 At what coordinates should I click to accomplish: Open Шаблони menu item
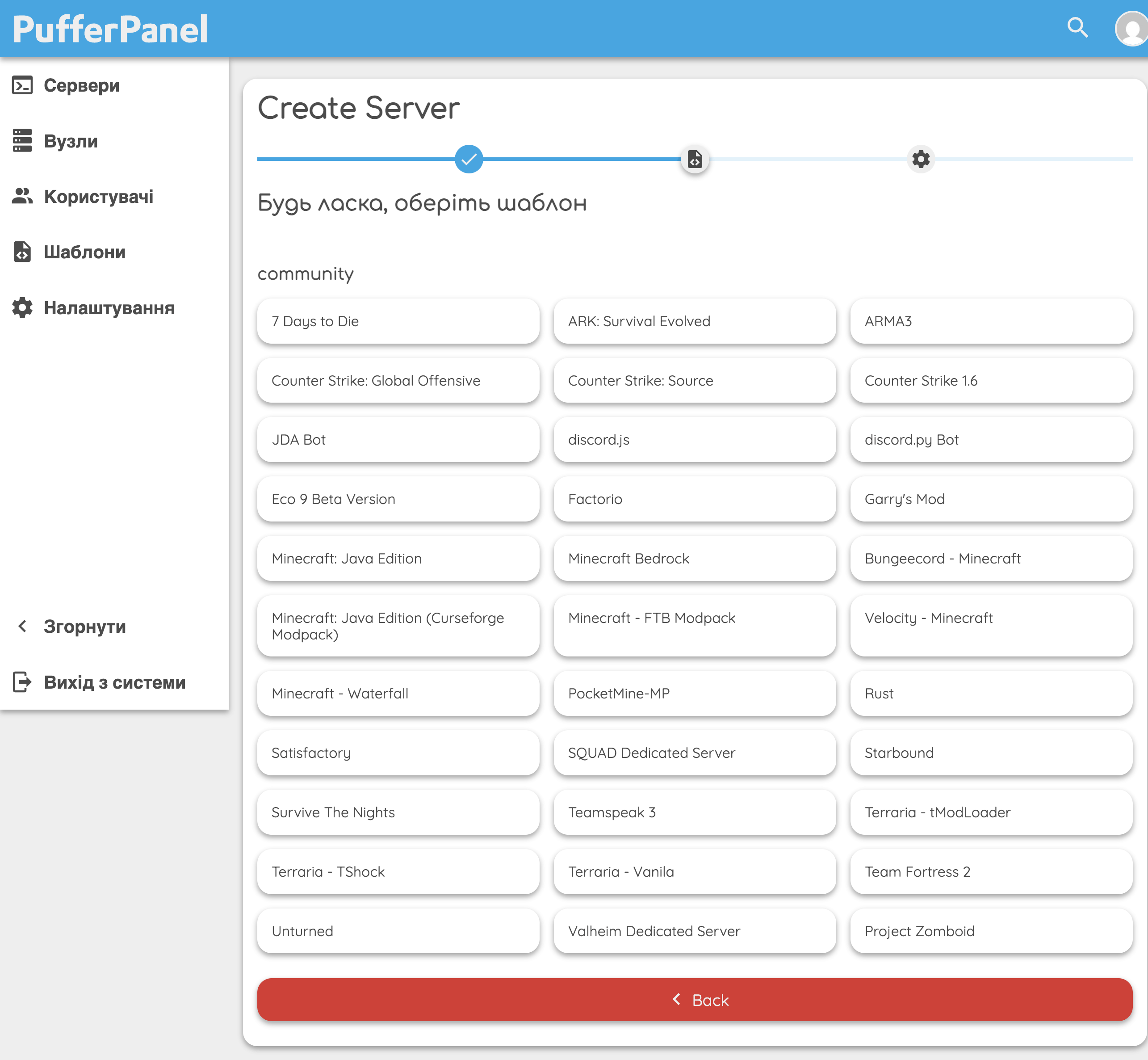(x=115, y=252)
